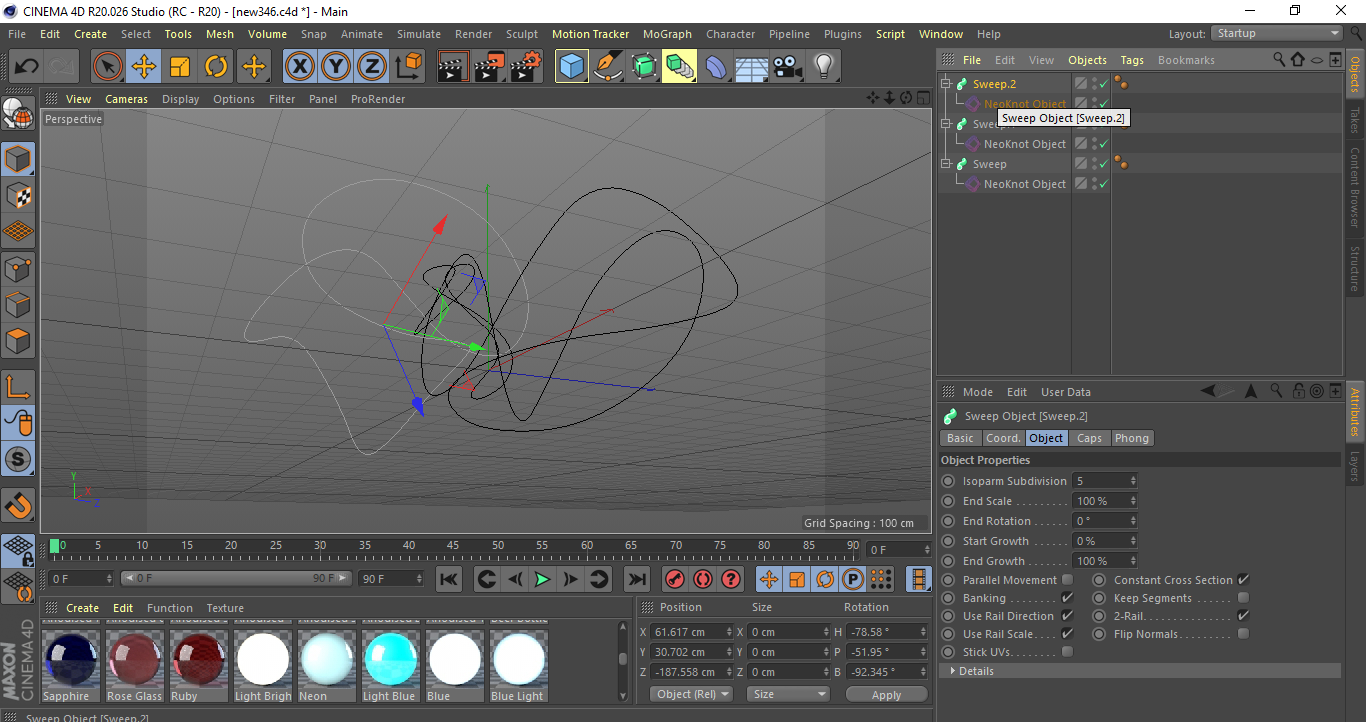This screenshot has width=1366, height=722.
Task: Toggle Flip Normals checkbox
Action: coord(1243,634)
